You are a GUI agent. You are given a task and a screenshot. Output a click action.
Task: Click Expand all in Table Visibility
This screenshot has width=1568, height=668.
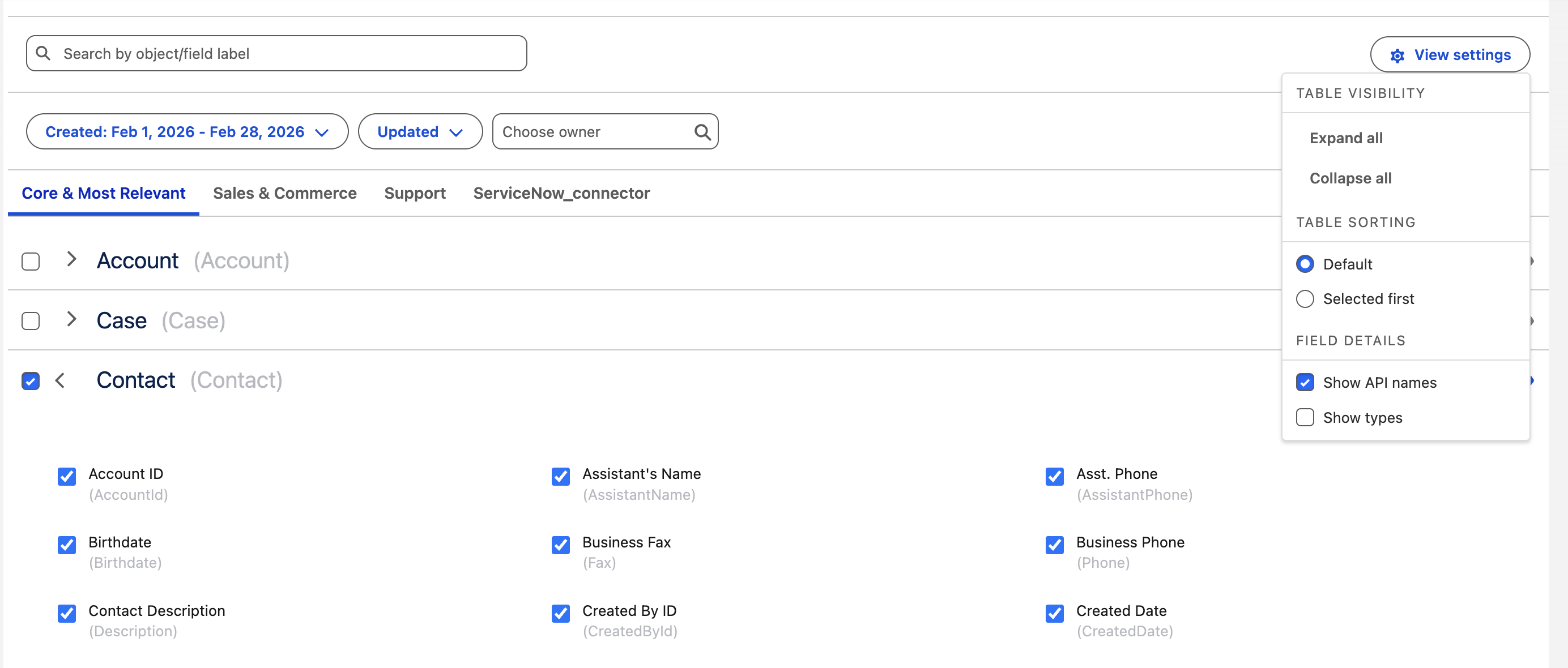[x=1346, y=138]
